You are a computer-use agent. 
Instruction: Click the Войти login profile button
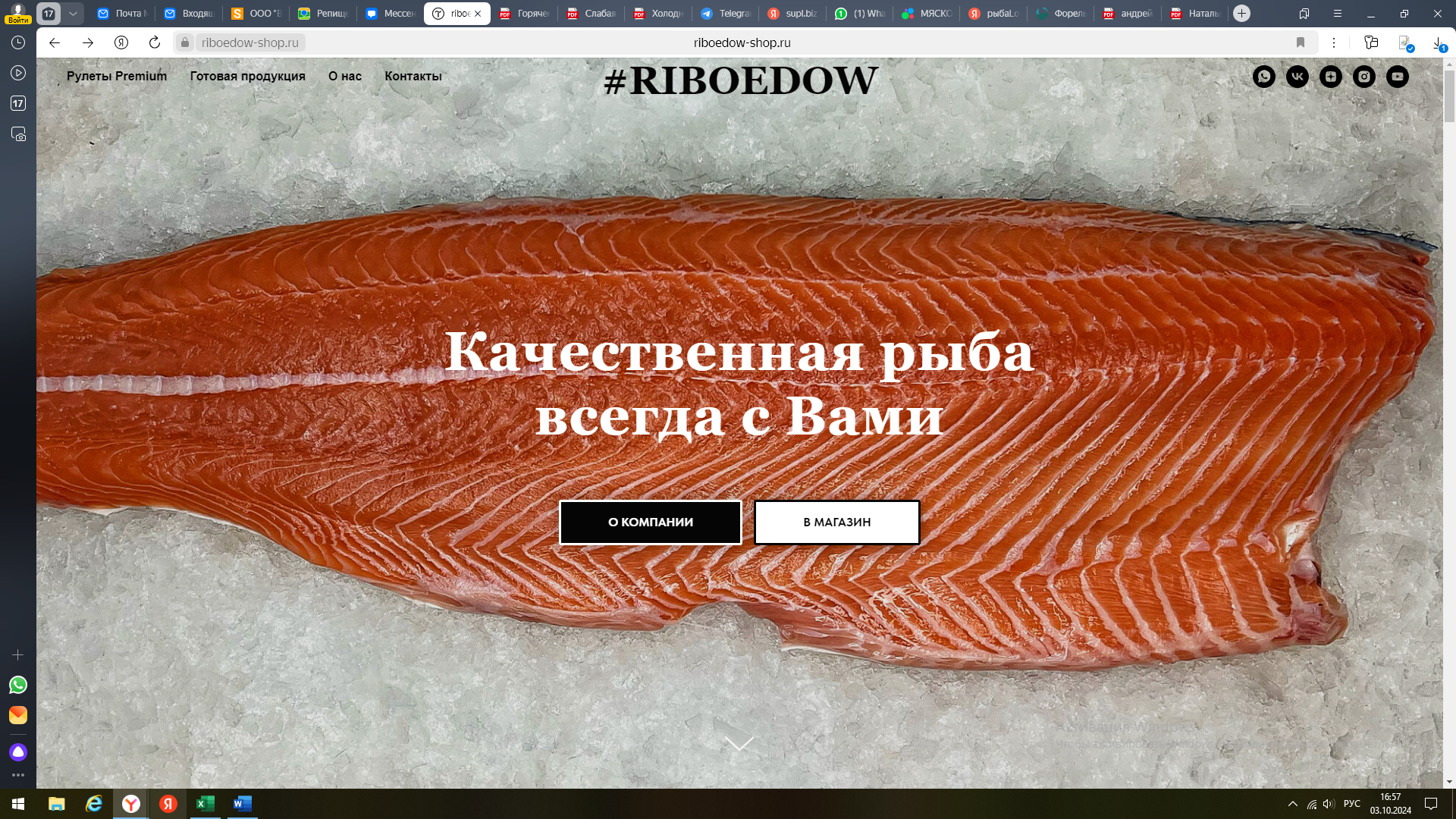(x=17, y=14)
